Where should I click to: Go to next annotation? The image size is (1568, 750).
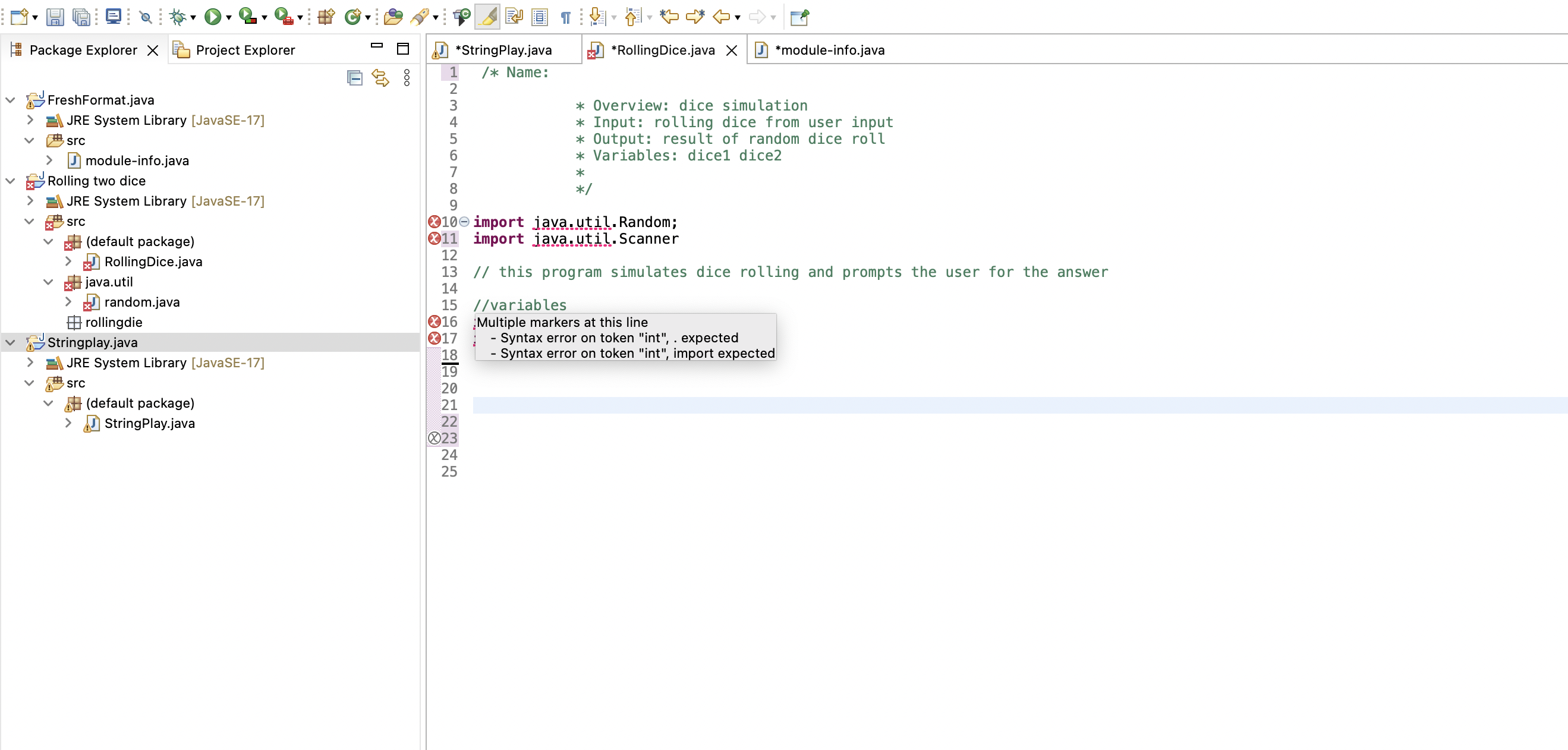coord(597,17)
